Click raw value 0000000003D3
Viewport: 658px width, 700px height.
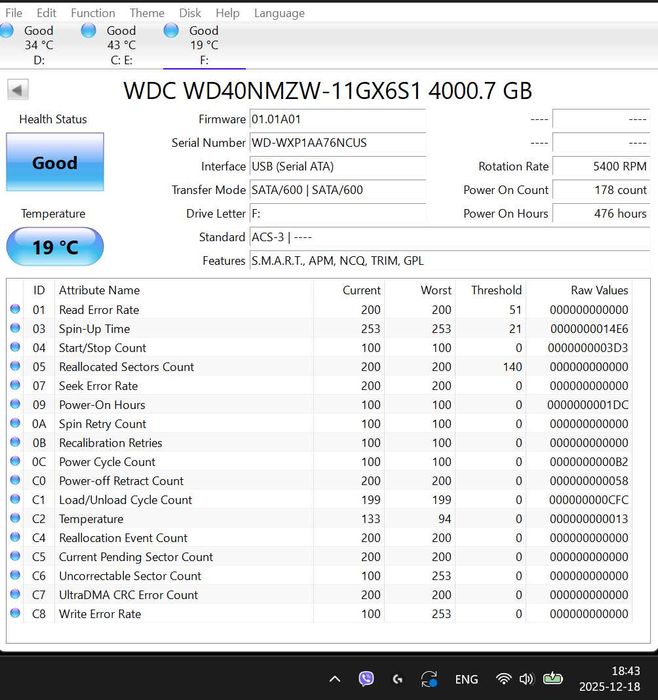tap(588, 348)
